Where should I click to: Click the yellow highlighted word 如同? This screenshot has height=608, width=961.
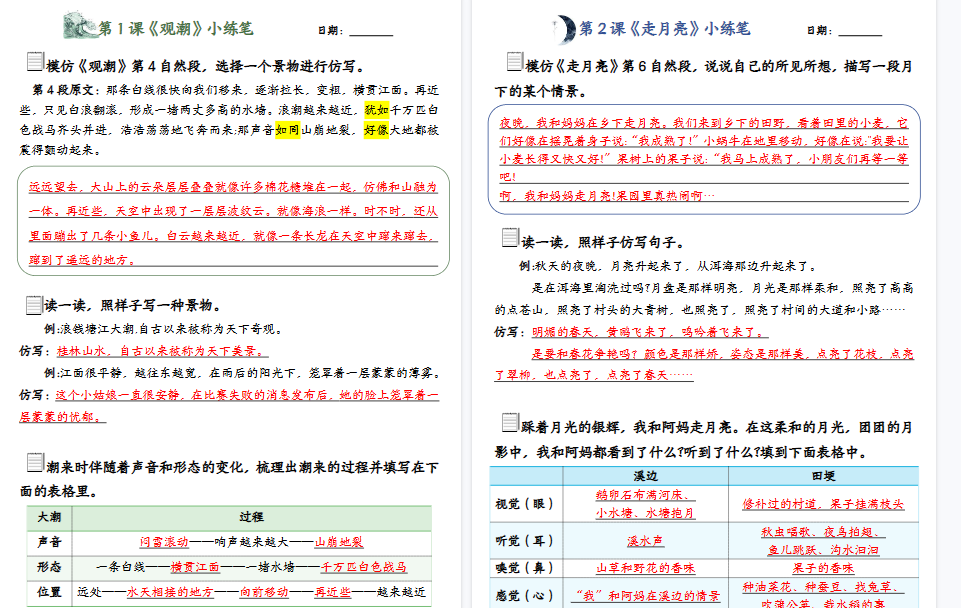[x=287, y=130]
